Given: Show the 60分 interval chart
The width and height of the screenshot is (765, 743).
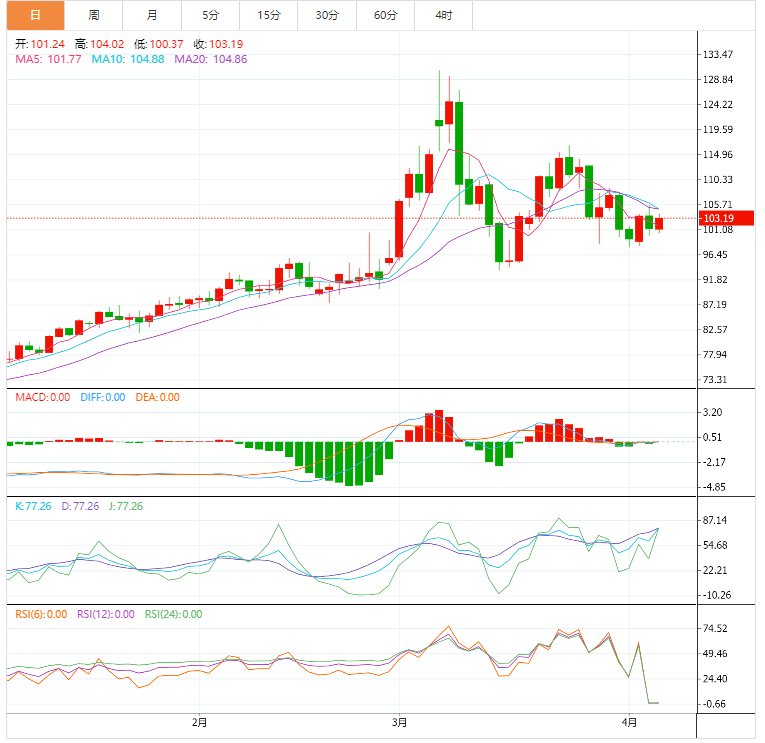Looking at the screenshot, I should (385, 15).
